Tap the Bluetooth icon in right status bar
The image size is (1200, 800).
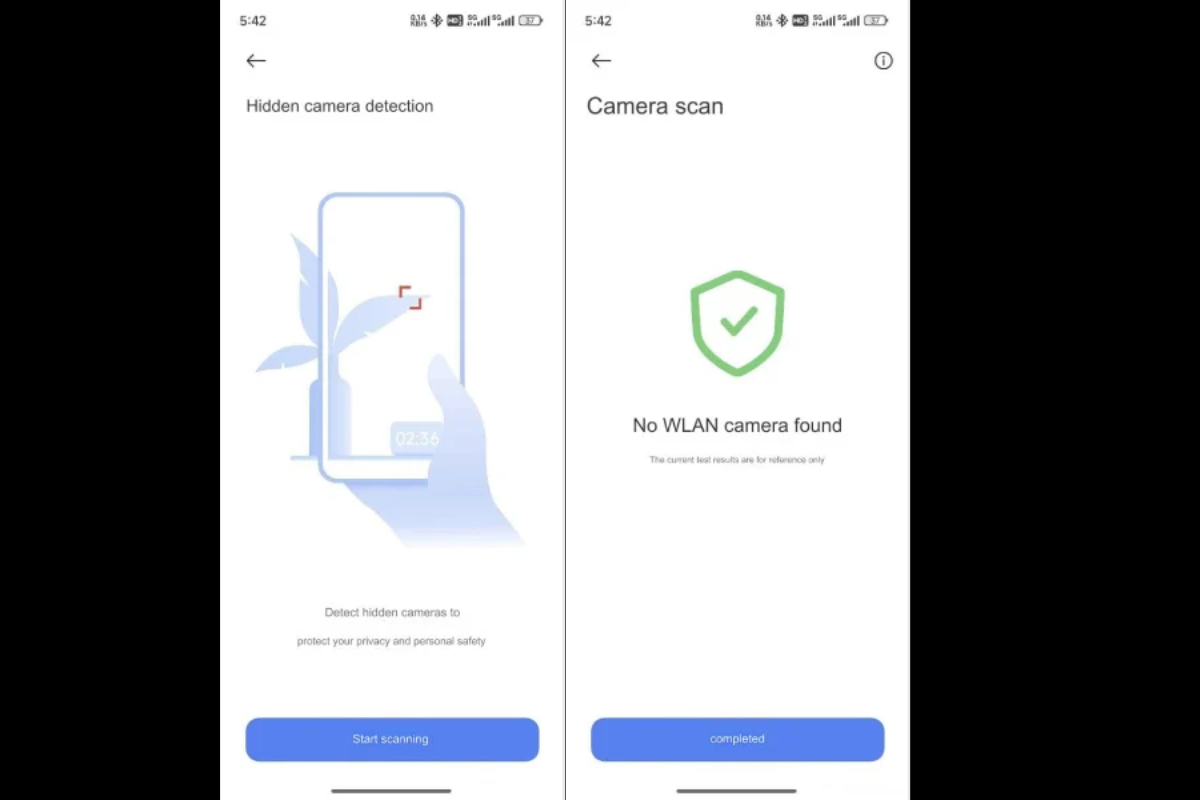tap(782, 20)
